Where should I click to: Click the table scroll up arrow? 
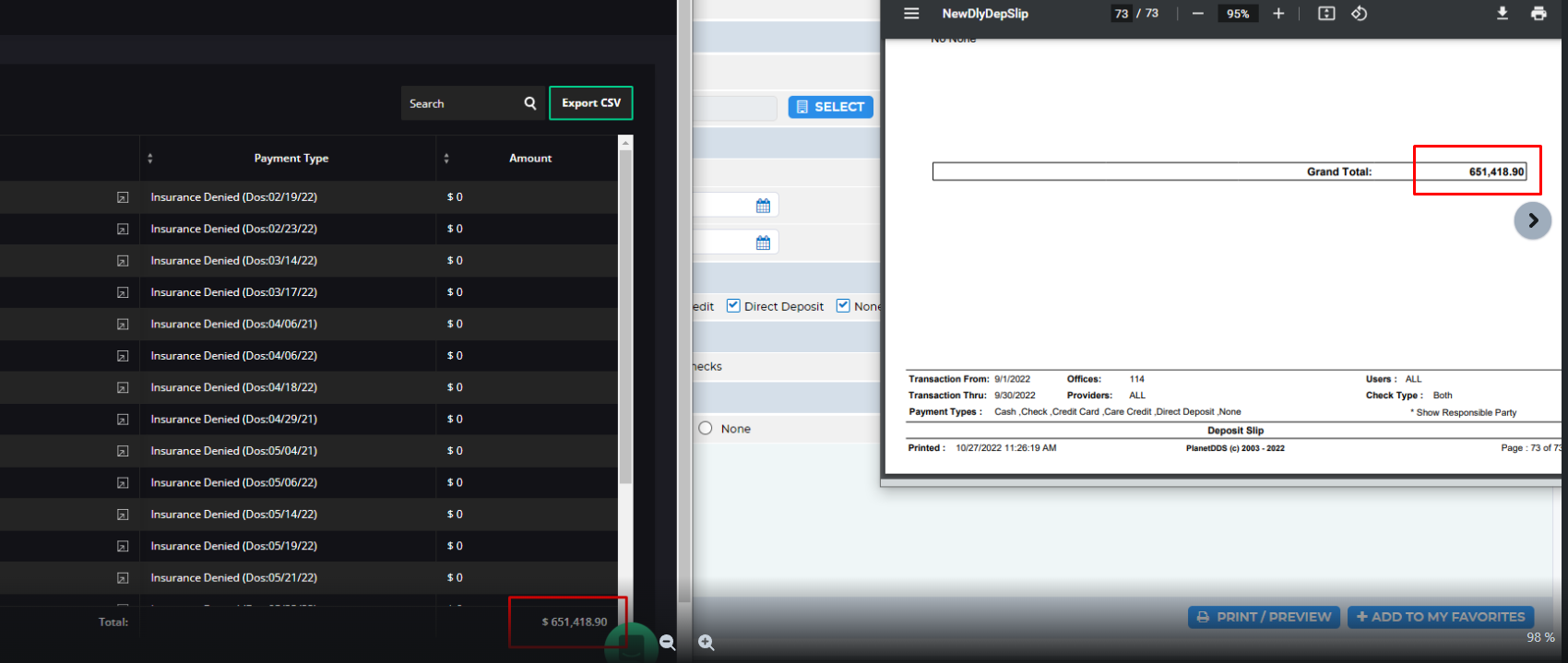click(625, 142)
